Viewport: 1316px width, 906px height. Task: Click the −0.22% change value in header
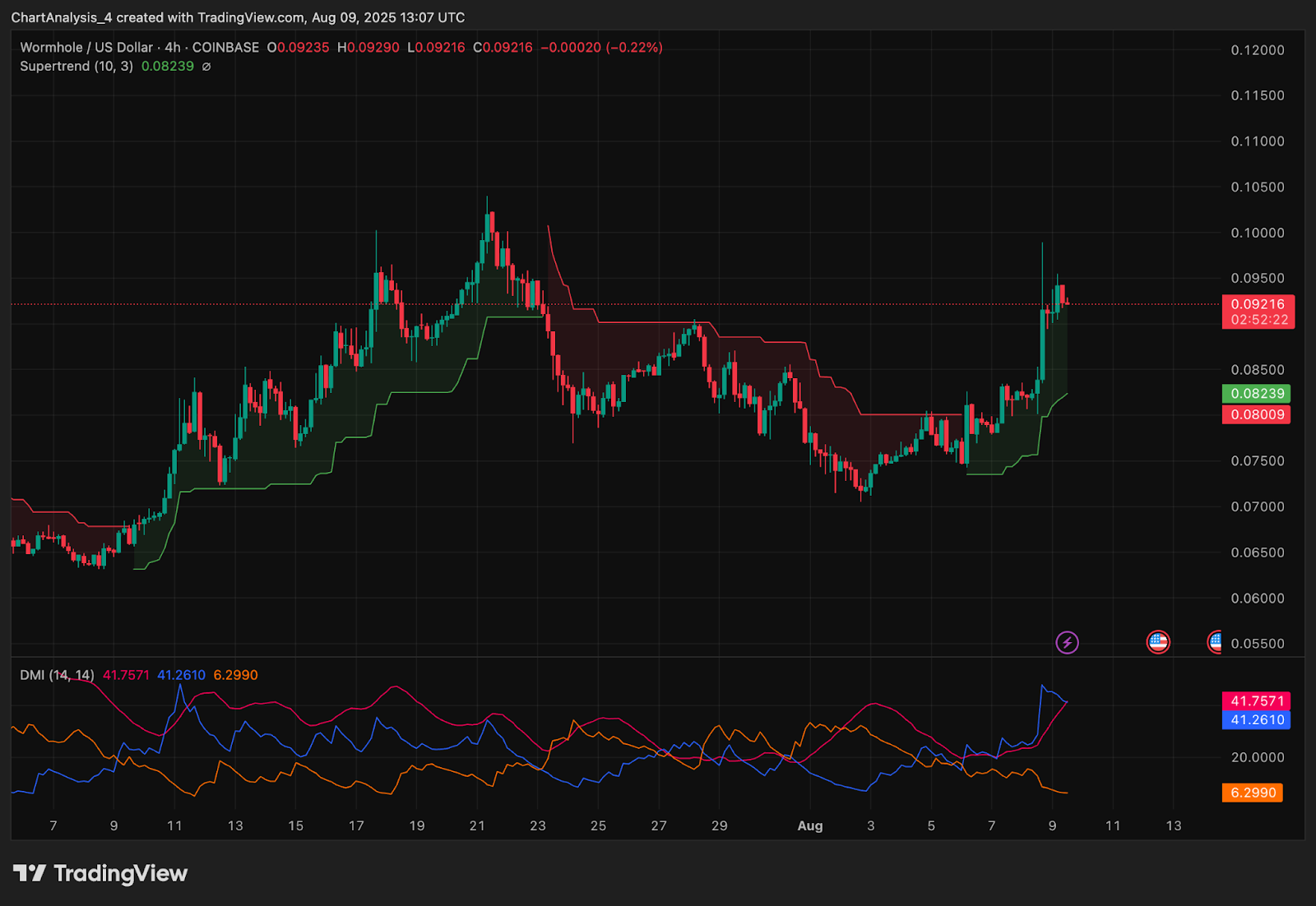[634, 48]
